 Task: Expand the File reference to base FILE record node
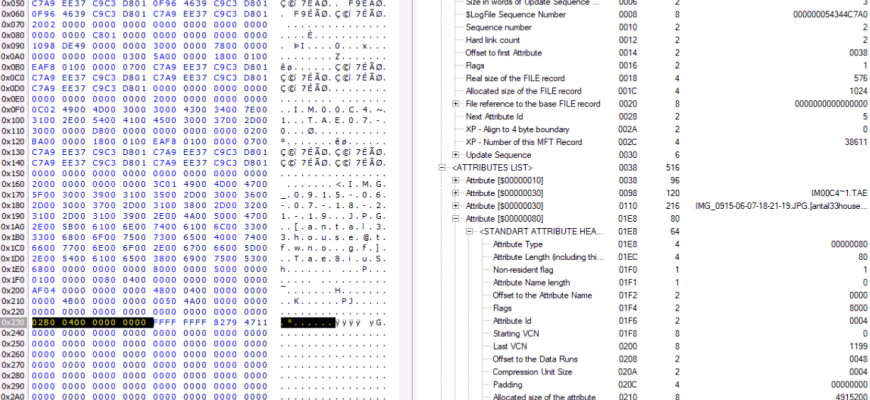tap(457, 103)
